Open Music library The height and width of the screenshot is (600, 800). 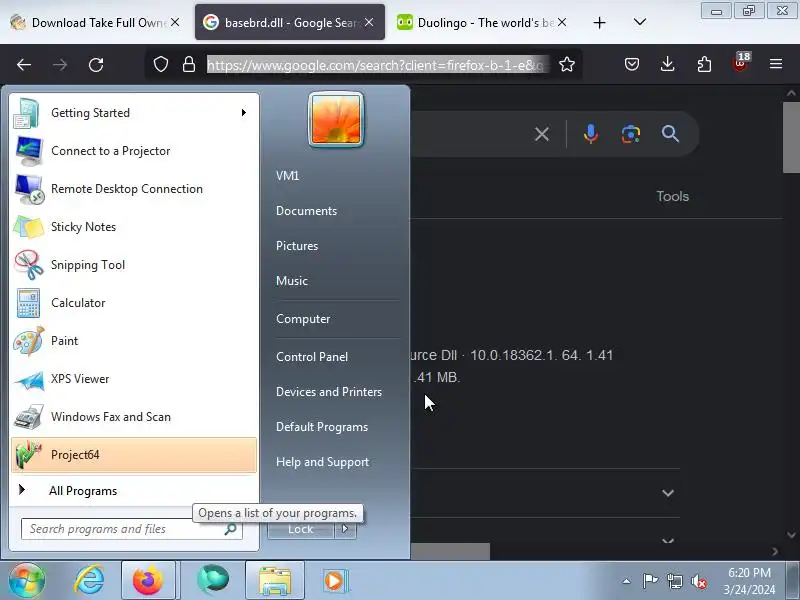click(292, 281)
